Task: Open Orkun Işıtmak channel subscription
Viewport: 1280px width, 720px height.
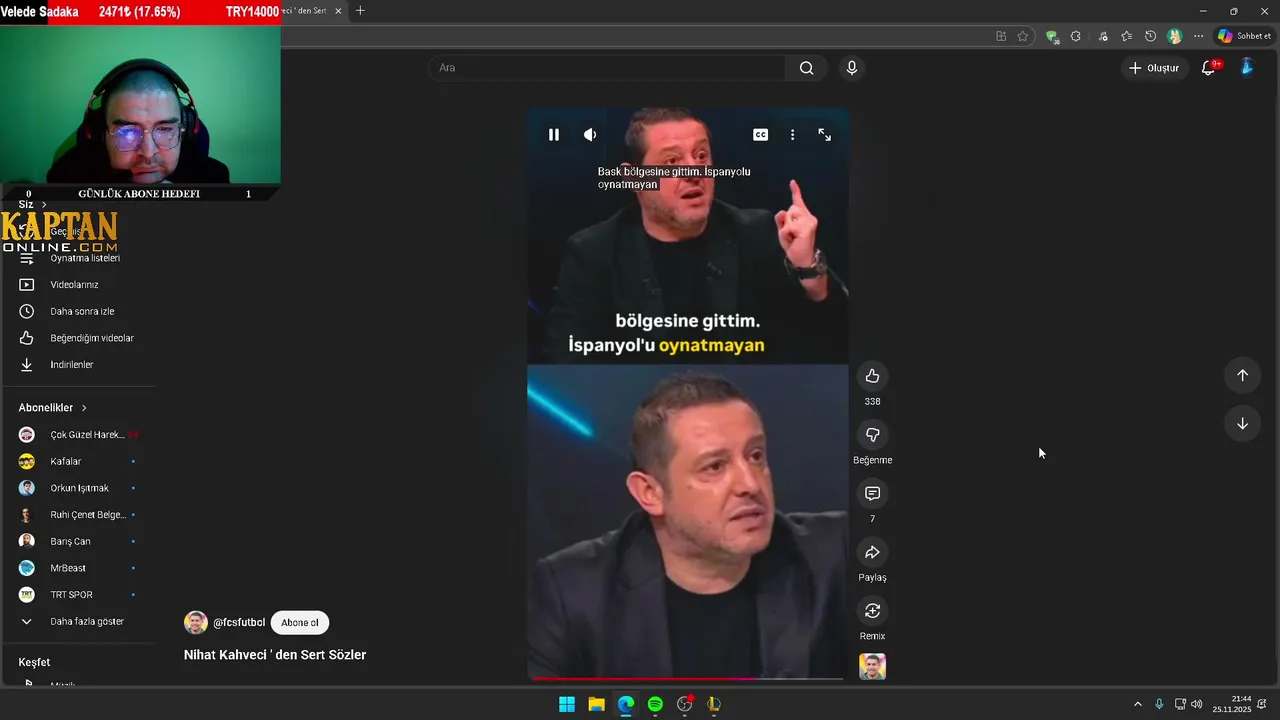Action: pos(78,488)
